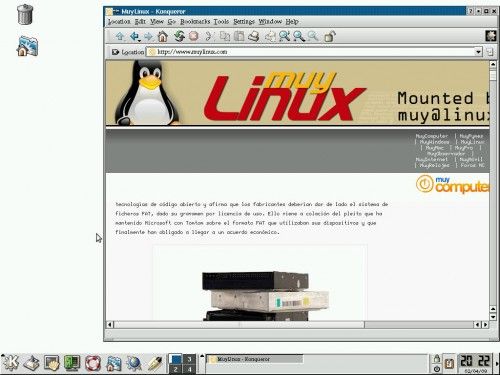Click the horizontal scrollbar thumb
This screenshot has height=375, width=500.
click(x=239, y=324)
